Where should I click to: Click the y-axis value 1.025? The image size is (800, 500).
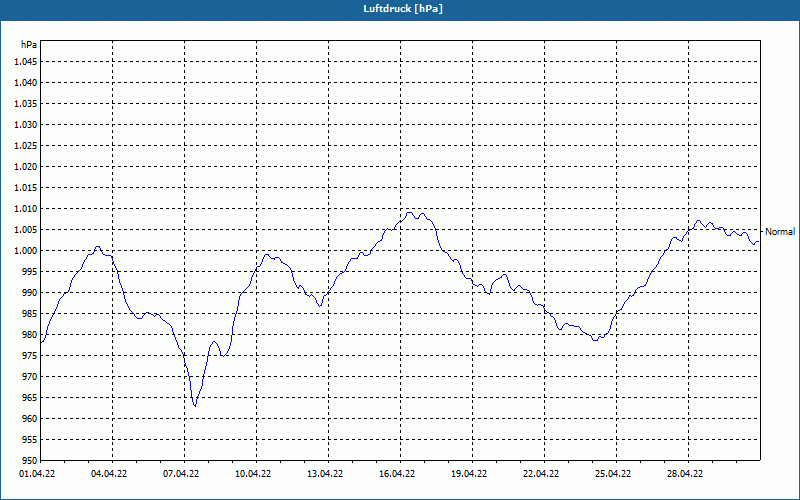click(26, 145)
